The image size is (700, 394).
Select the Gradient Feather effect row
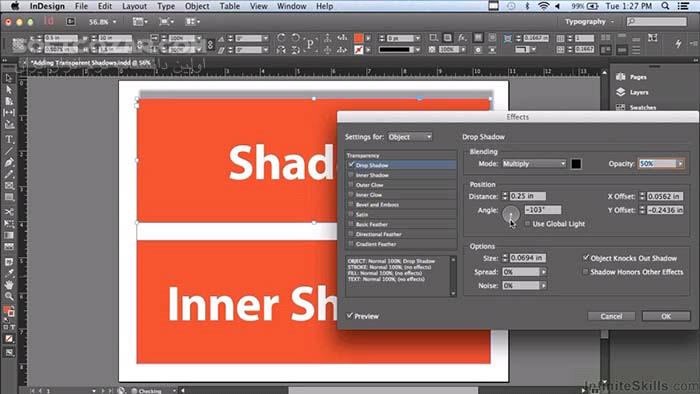click(401, 244)
